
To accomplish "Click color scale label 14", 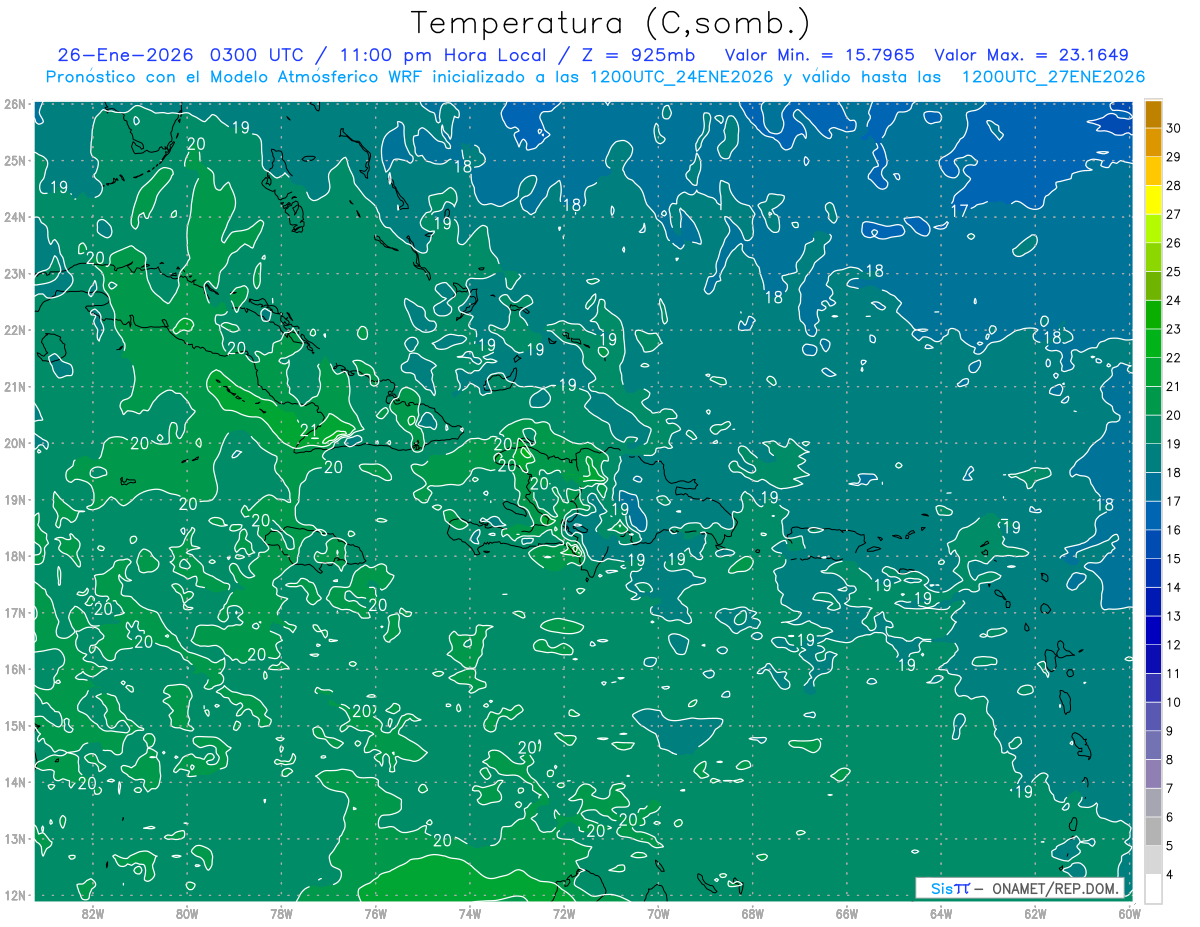I will 1173,587.
